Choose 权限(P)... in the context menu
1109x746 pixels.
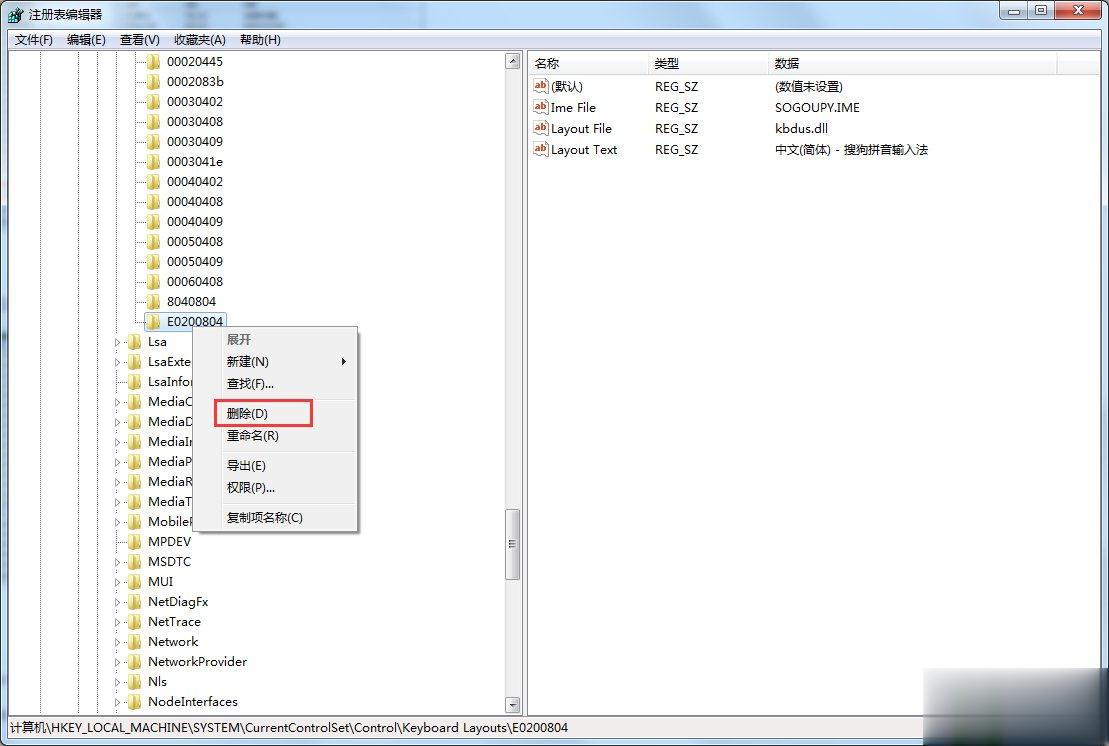[x=275, y=488]
